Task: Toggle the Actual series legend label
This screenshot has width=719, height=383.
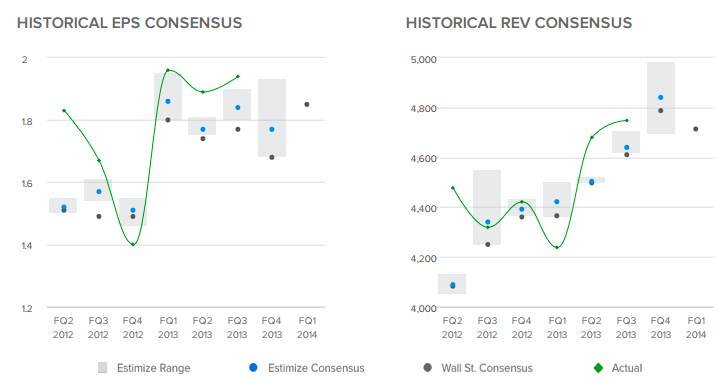Action: [626, 368]
